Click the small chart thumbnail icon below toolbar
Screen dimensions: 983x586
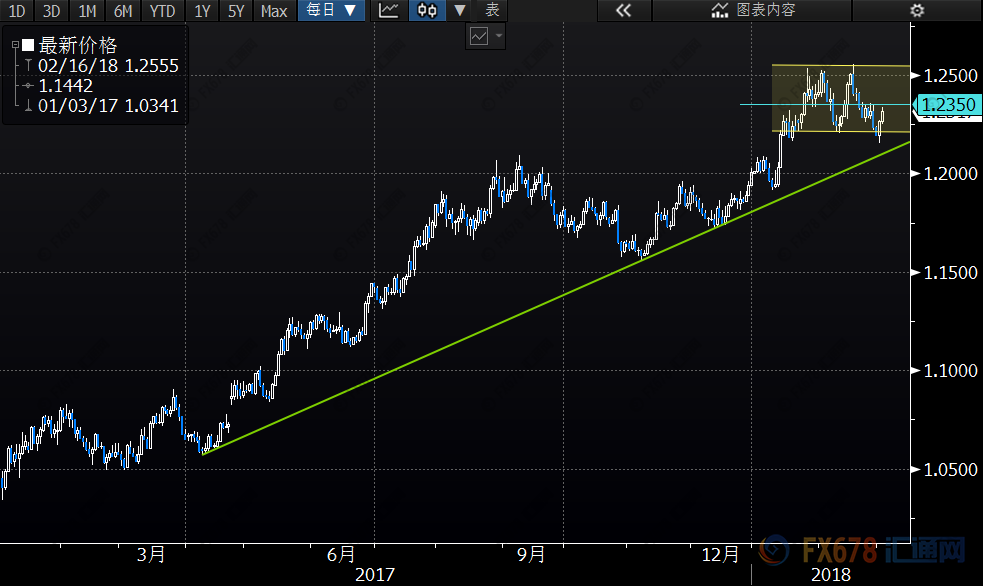[479, 36]
